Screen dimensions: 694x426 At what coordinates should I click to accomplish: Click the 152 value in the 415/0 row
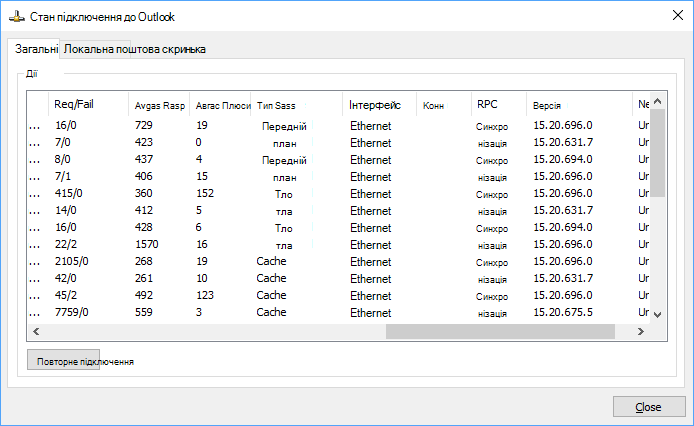tap(205, 194)
